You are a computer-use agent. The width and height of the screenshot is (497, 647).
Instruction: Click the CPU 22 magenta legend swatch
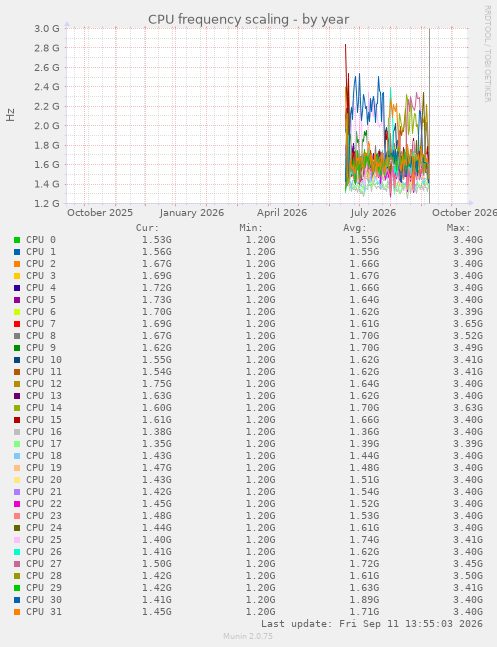(17, 504)
